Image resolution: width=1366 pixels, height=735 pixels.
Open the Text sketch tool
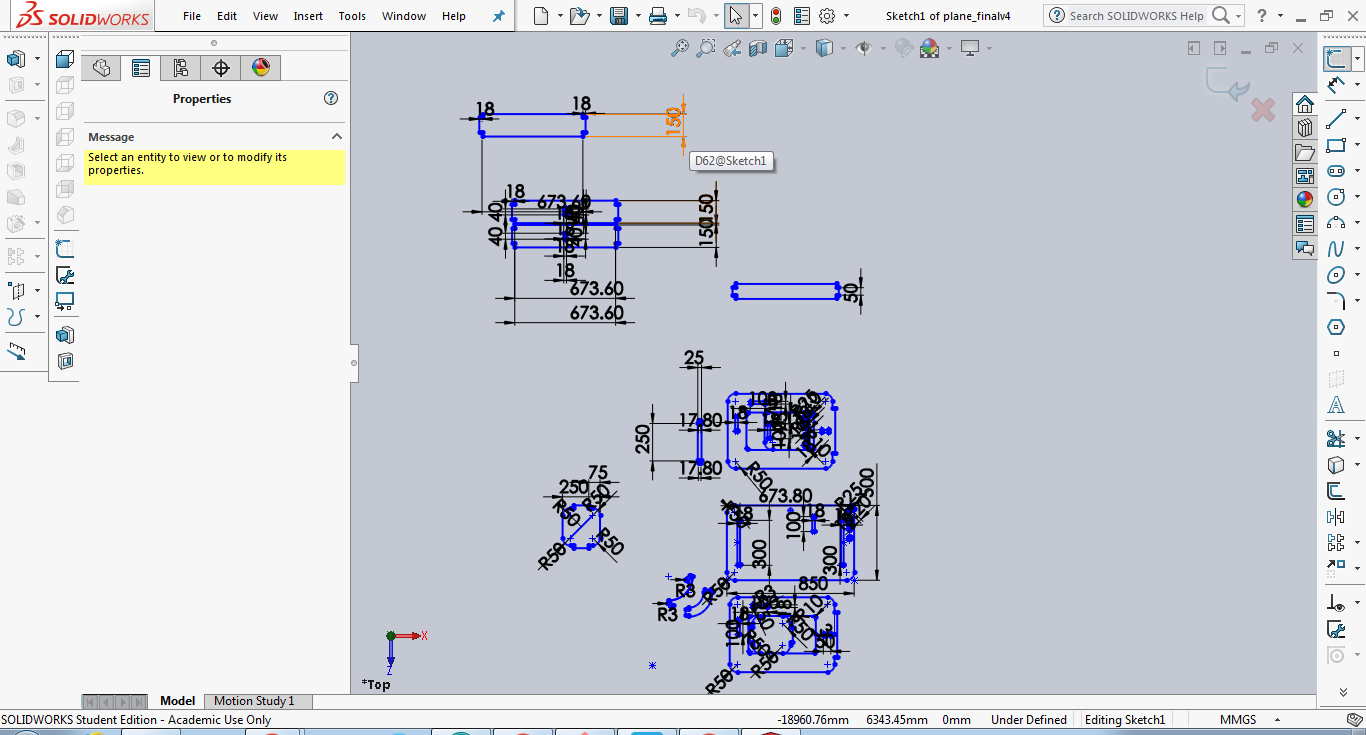1336,405
